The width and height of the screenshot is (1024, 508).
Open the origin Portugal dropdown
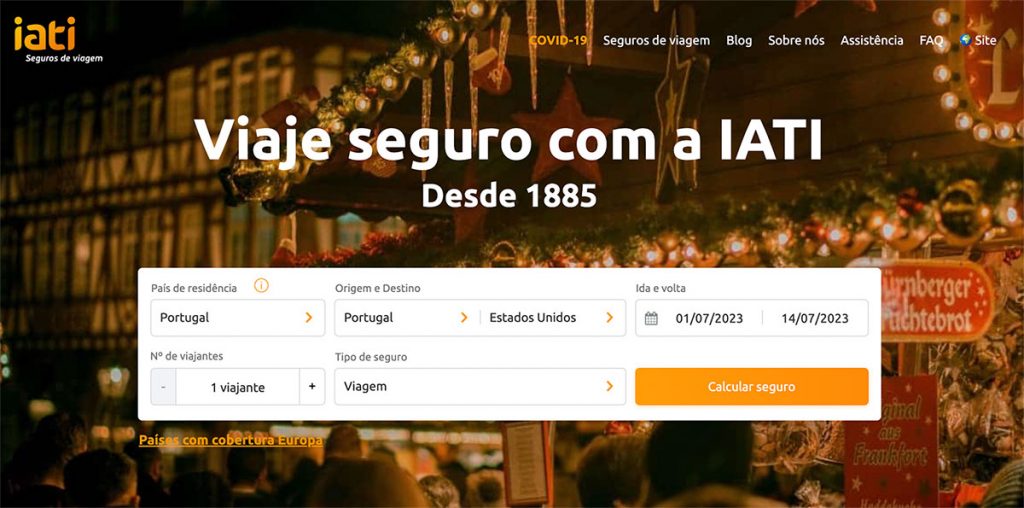coord(407,318)
